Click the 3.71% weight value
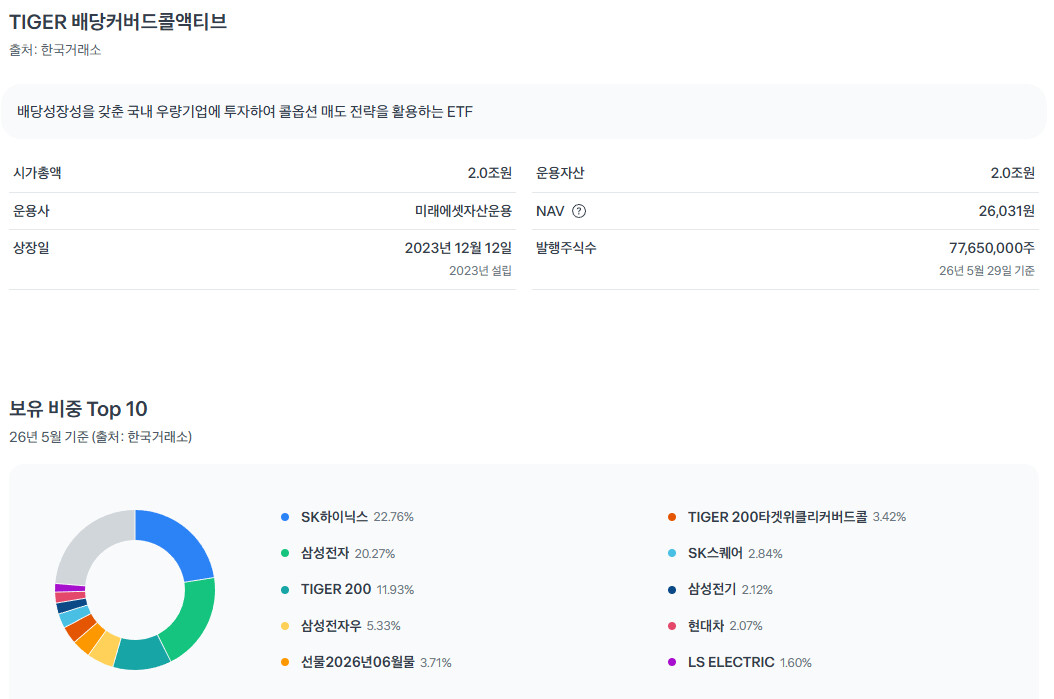1054x699 pixels. click(x=436, y=663)
